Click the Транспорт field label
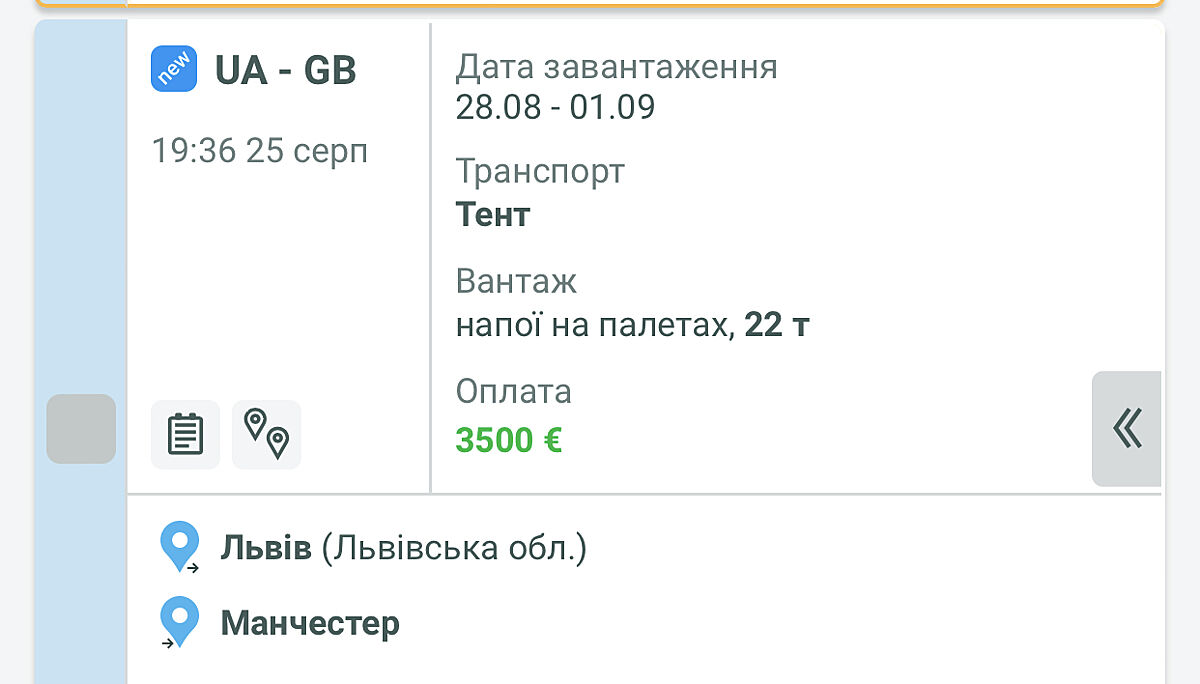The width and height of the screenshot is (1200, 684). tap(540, 171)
